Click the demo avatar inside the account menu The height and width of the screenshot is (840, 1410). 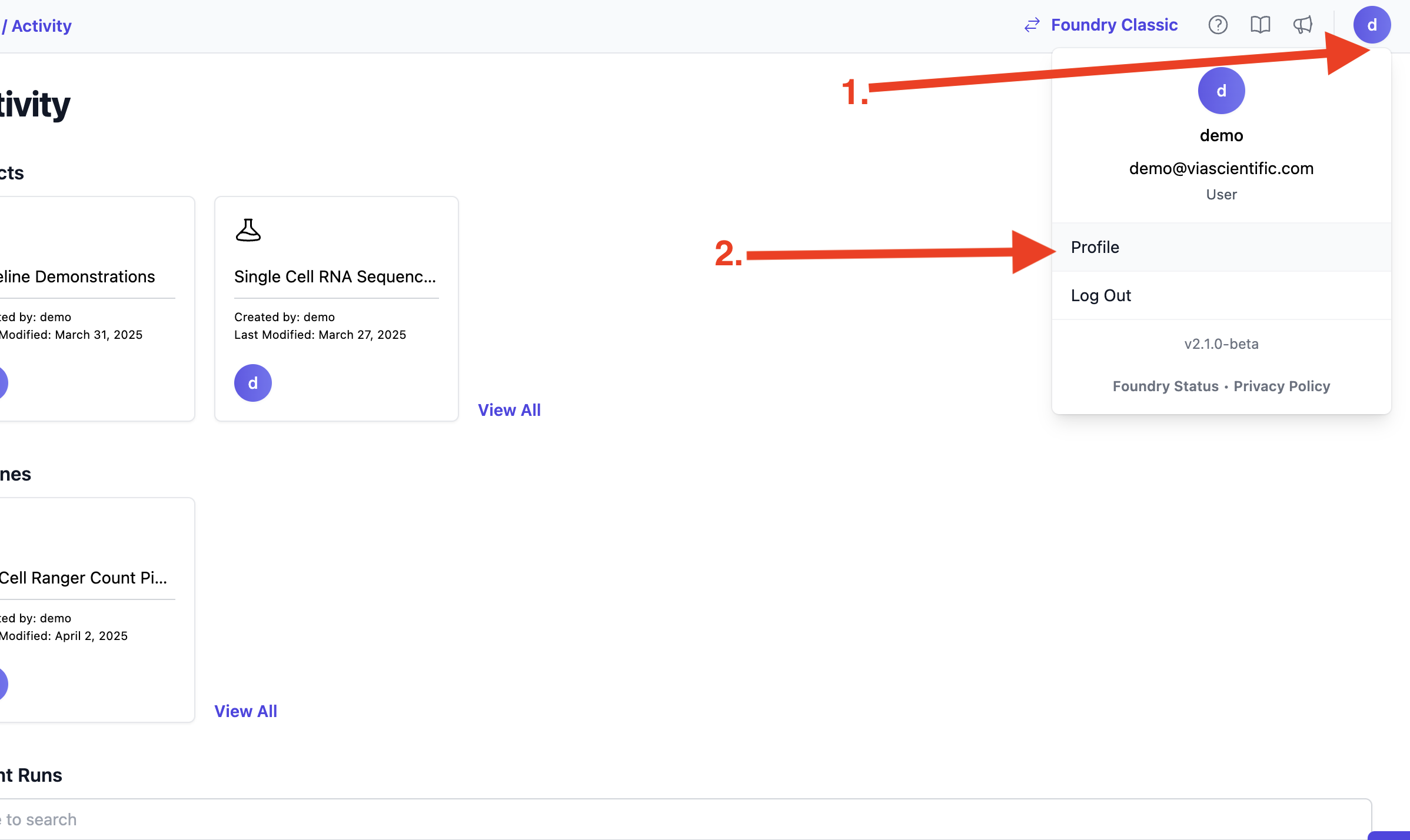click(x=1221, y=91)
